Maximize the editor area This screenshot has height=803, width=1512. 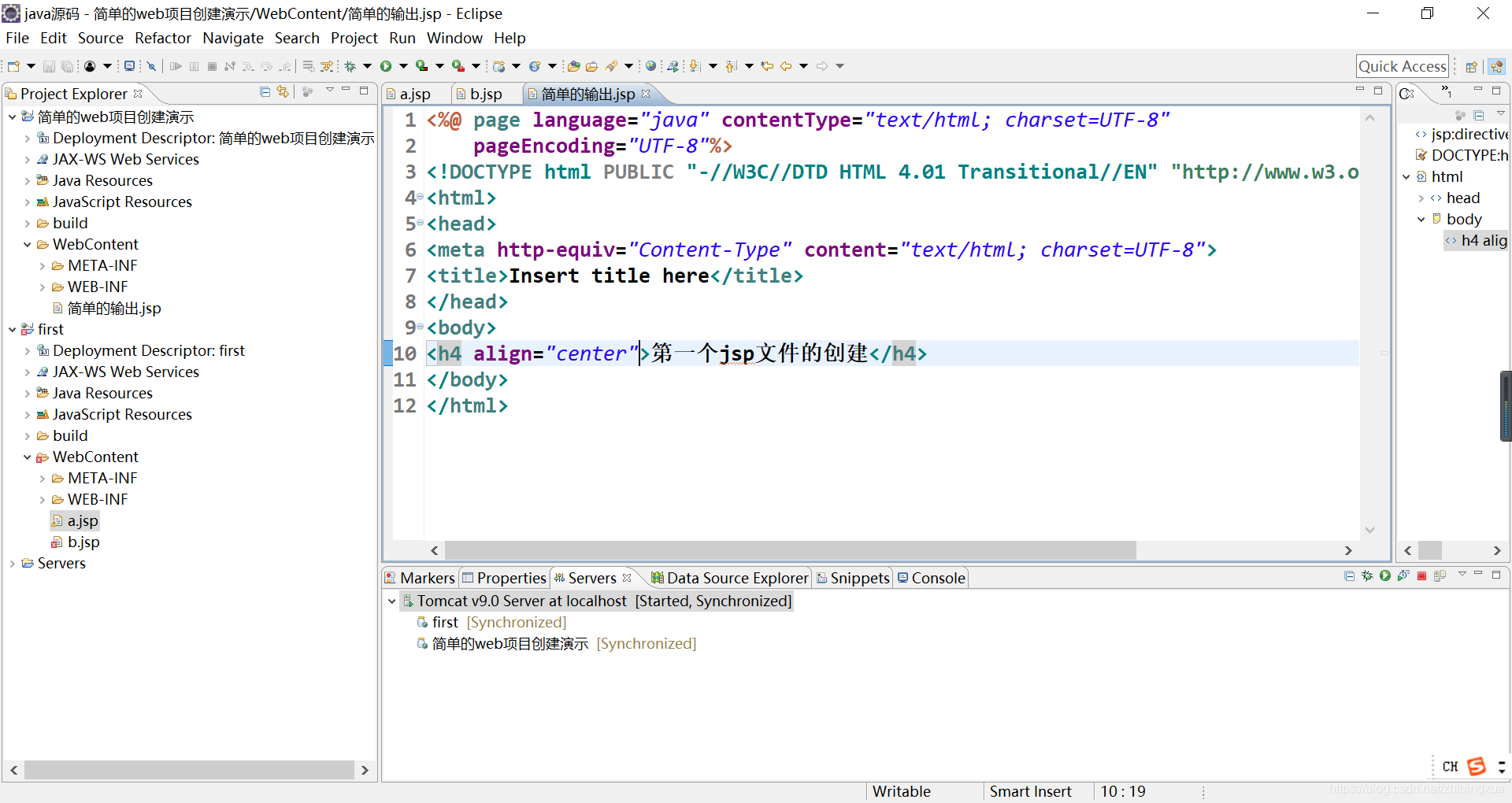coord(1378,91)
